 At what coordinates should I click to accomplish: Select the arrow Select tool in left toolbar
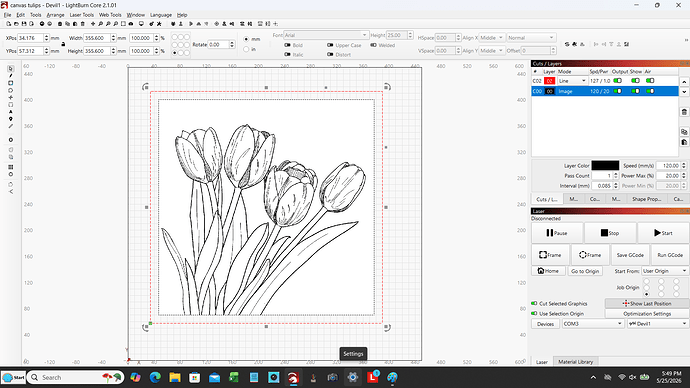tap(11, 69)
